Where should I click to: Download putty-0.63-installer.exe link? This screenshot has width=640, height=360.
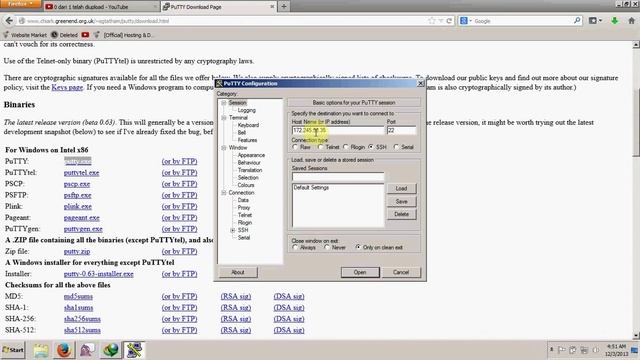(x=98, y=274)
